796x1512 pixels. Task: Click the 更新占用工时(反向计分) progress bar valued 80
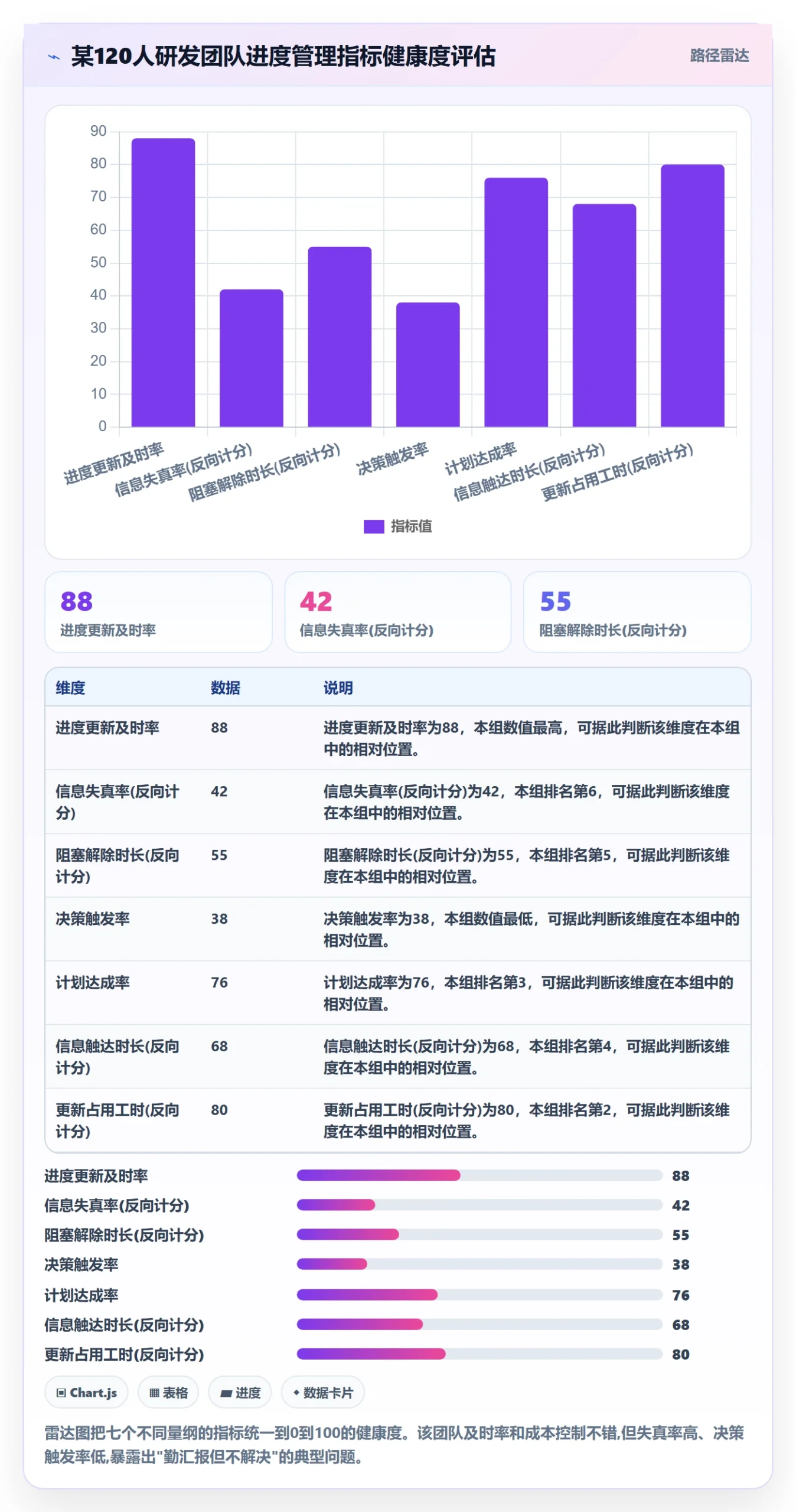pos(479,1354)
